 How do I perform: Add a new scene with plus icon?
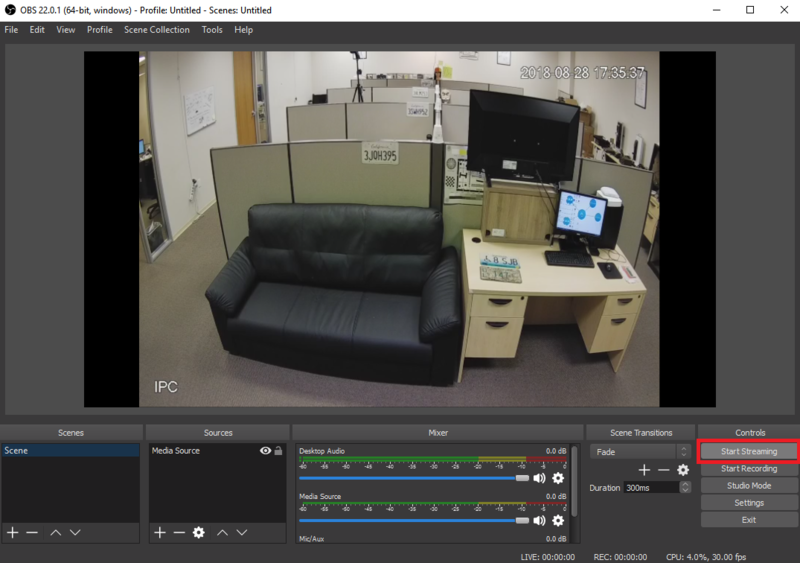[13, 532]
